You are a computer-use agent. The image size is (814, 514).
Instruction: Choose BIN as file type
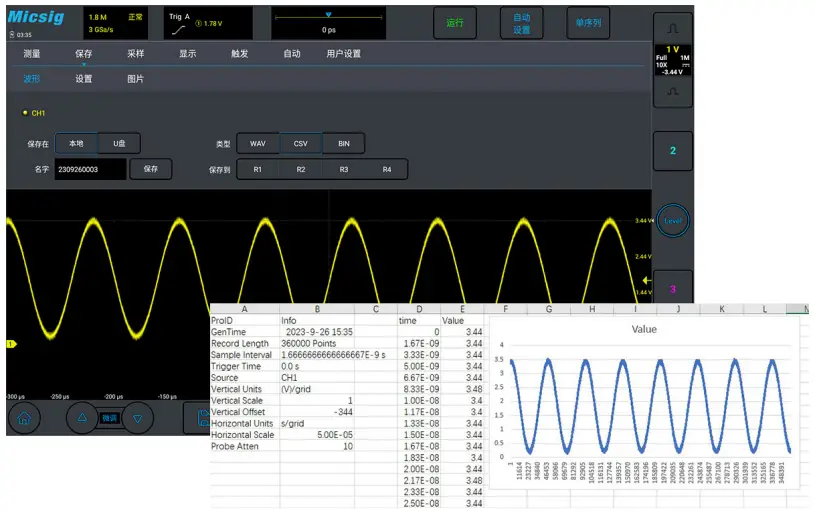pos(343,143)
